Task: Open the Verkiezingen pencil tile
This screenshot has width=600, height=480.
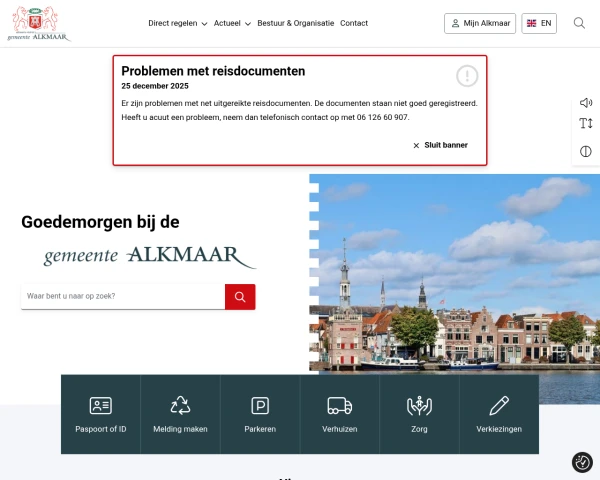Action: pyautogui.click(x=499, y=414)
